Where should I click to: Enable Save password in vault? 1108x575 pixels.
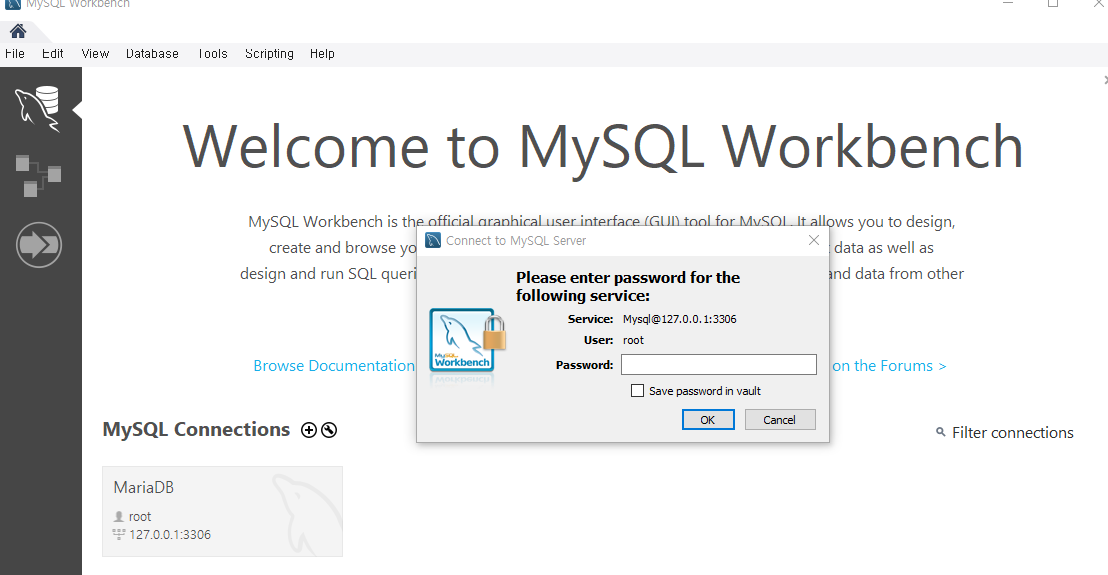coord(637,391)
